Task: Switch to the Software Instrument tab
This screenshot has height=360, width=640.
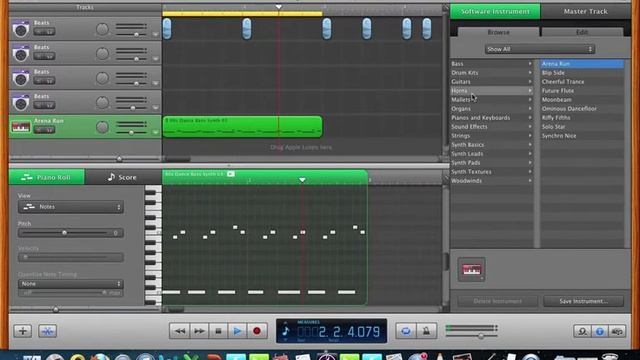Action: click(495, 11)
